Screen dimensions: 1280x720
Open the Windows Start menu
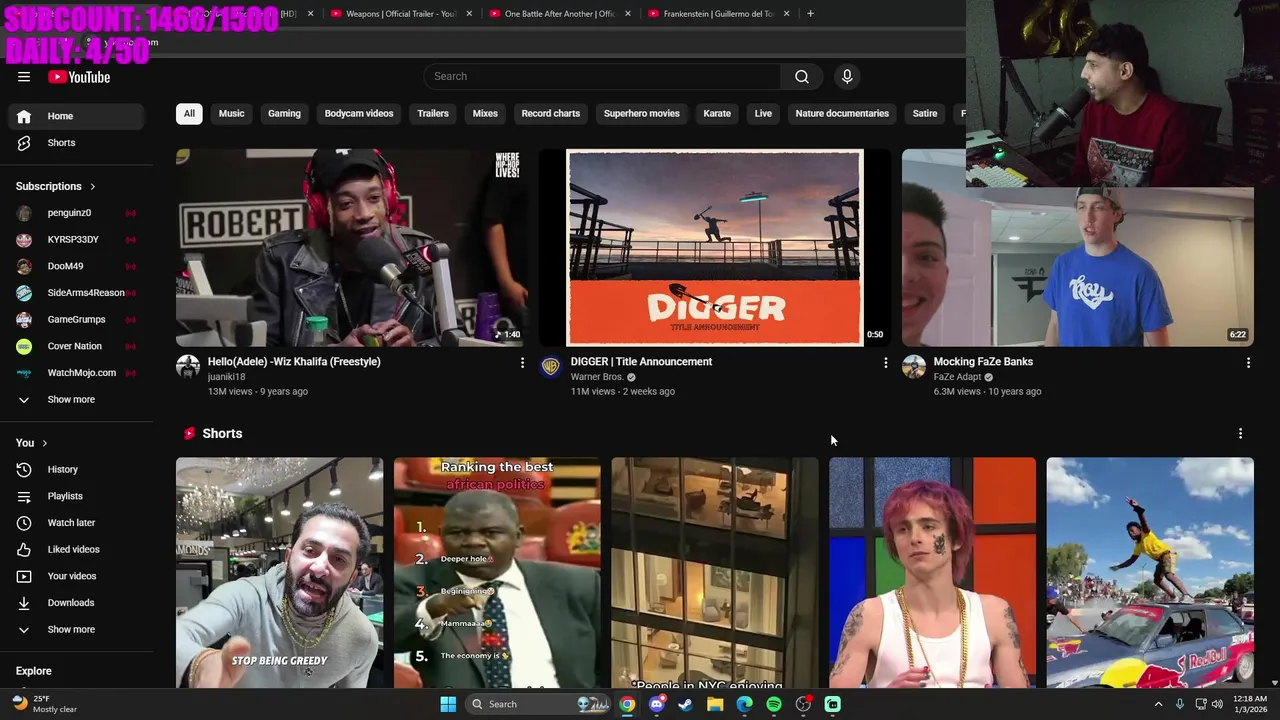pos(448,704)
